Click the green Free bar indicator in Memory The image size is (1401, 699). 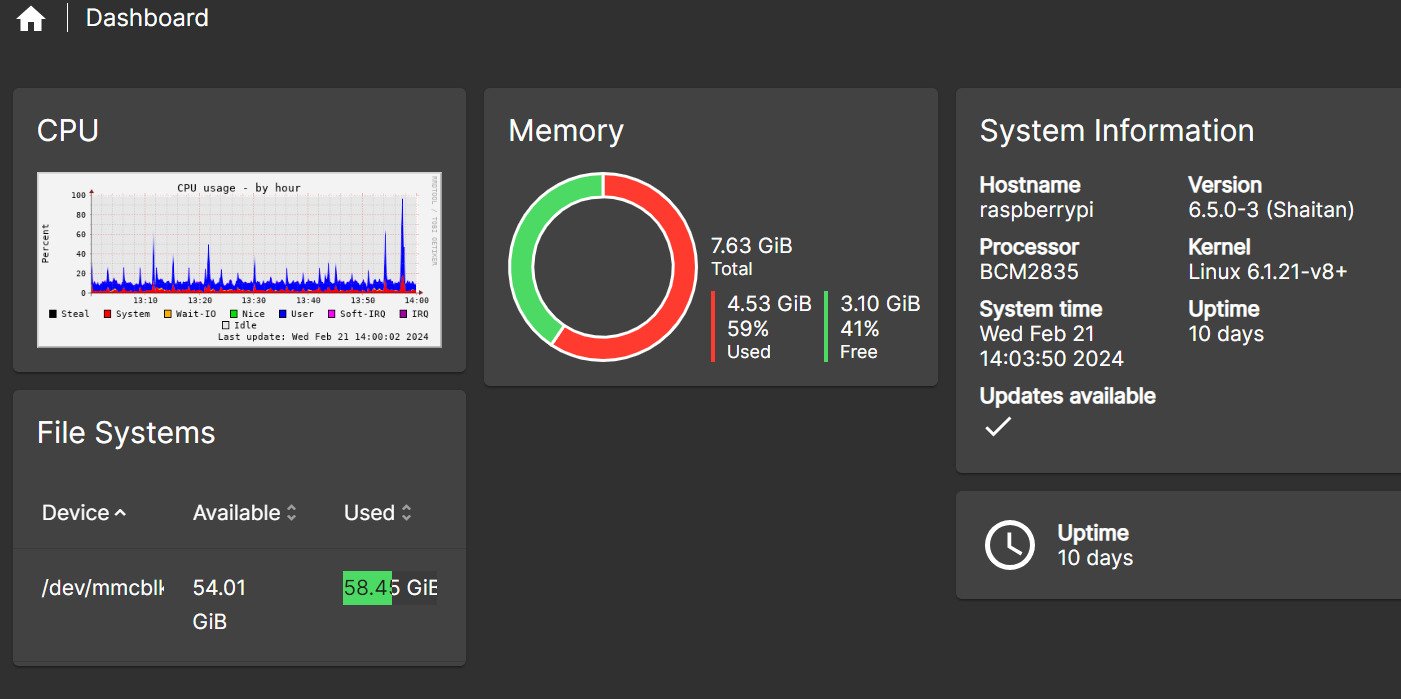click(826, 326)
